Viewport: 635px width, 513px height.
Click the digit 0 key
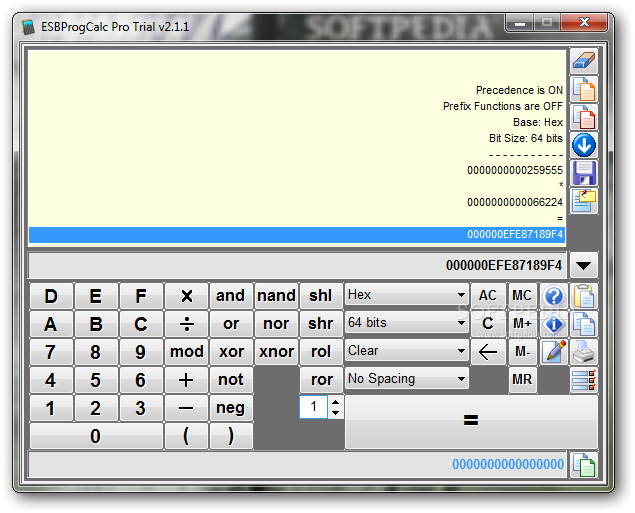coord(96,436)
